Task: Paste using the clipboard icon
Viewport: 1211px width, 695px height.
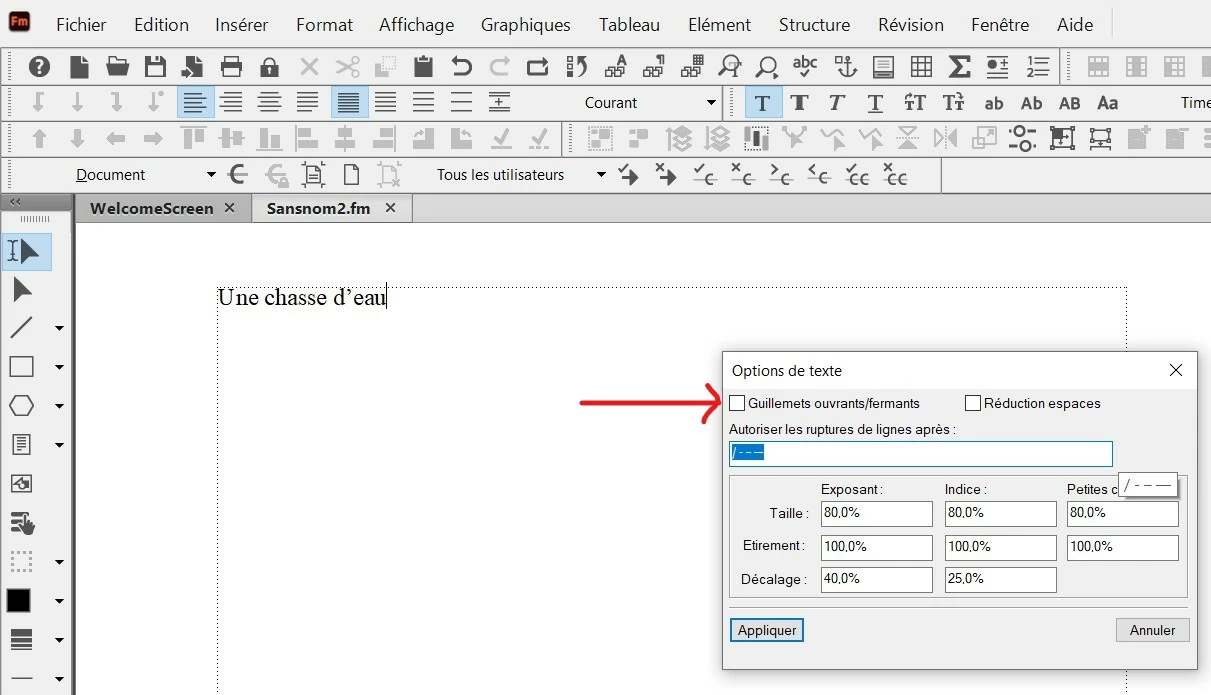Action: coord(423,67)
